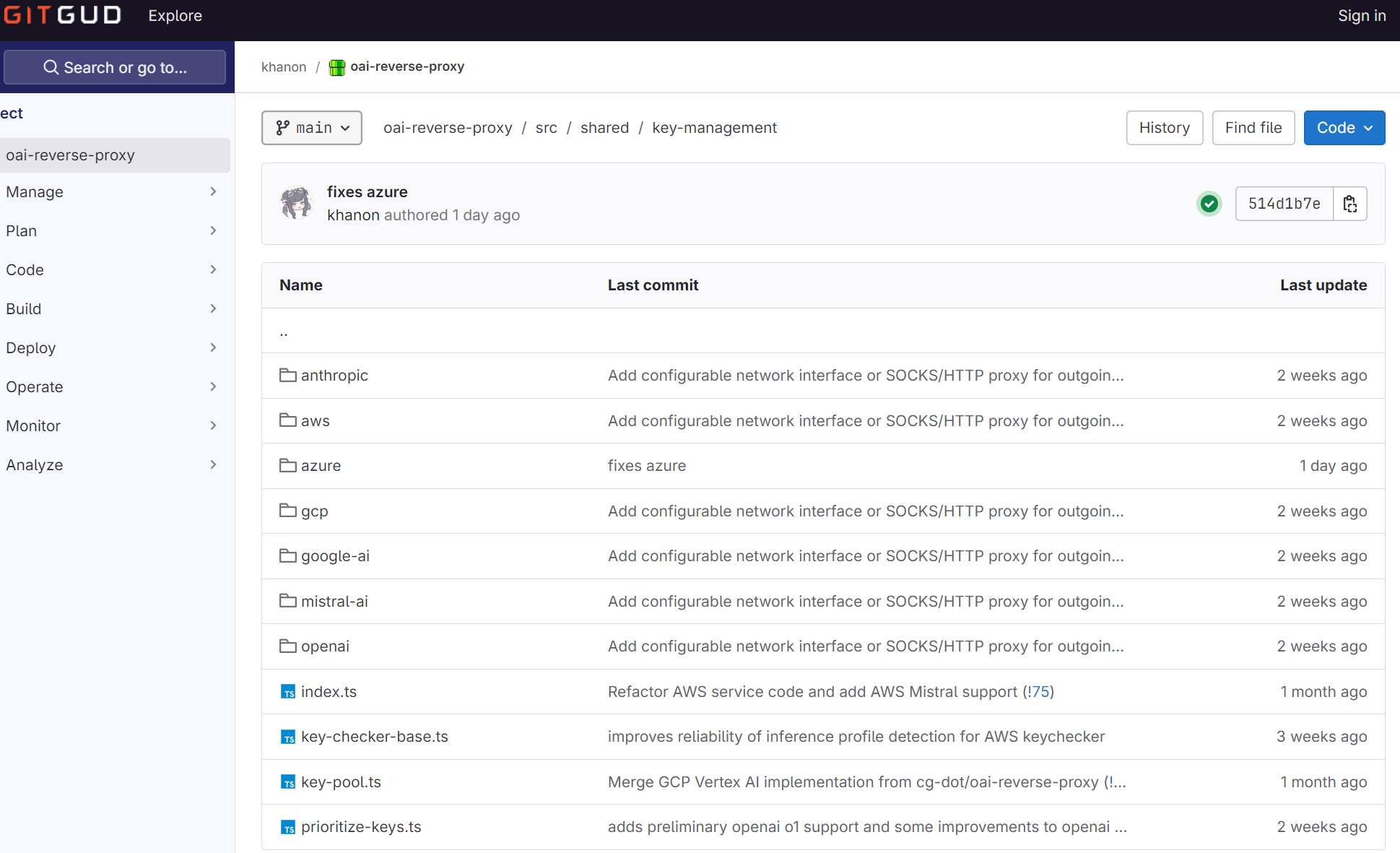Open the anthropic folder icon
Viewport: 1400px width, 853px height.
[x=288, y=375]
